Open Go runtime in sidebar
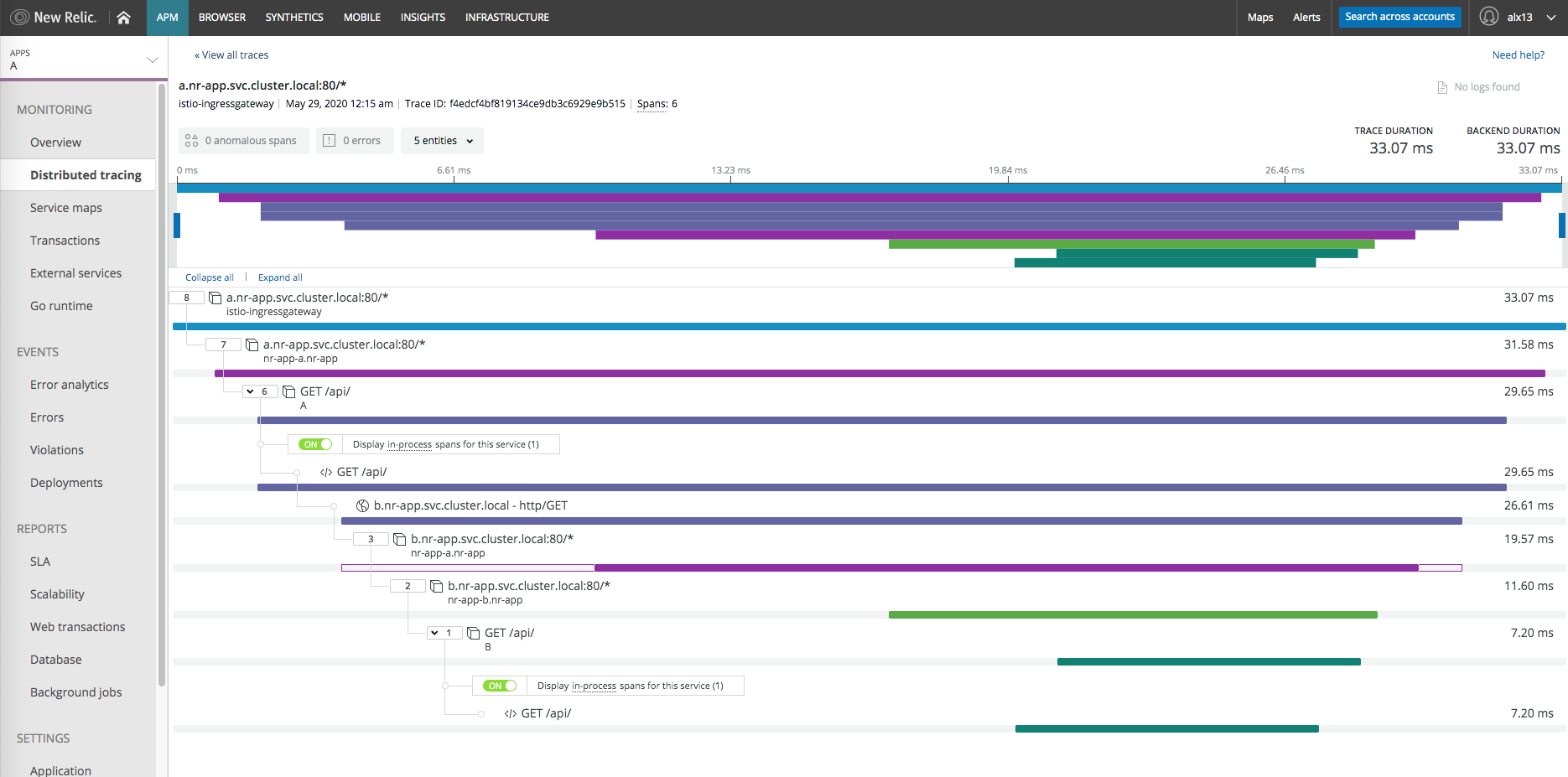This screenshot has height=777, width=1568. pos(61,306)
